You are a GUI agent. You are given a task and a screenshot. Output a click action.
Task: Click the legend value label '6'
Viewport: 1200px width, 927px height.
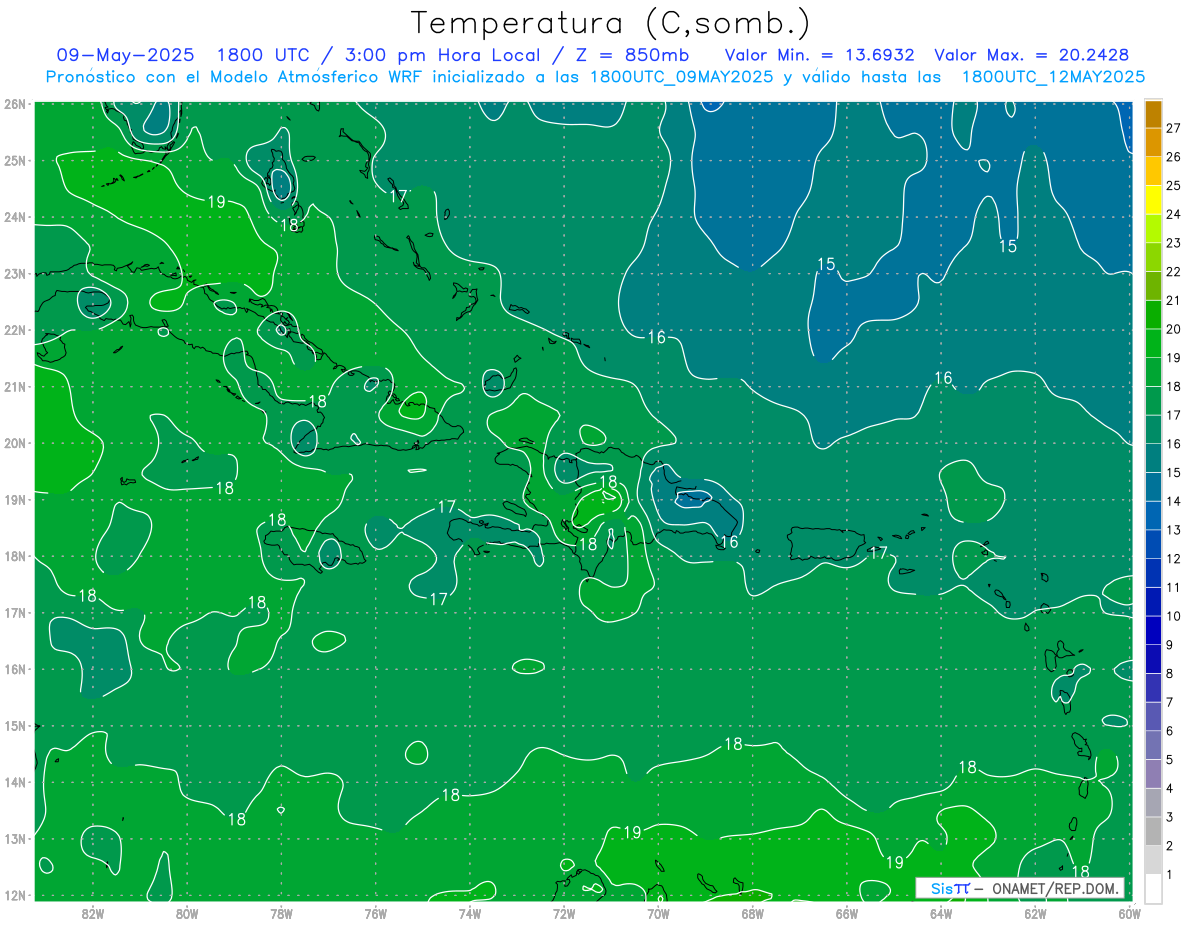point(1170,731)
